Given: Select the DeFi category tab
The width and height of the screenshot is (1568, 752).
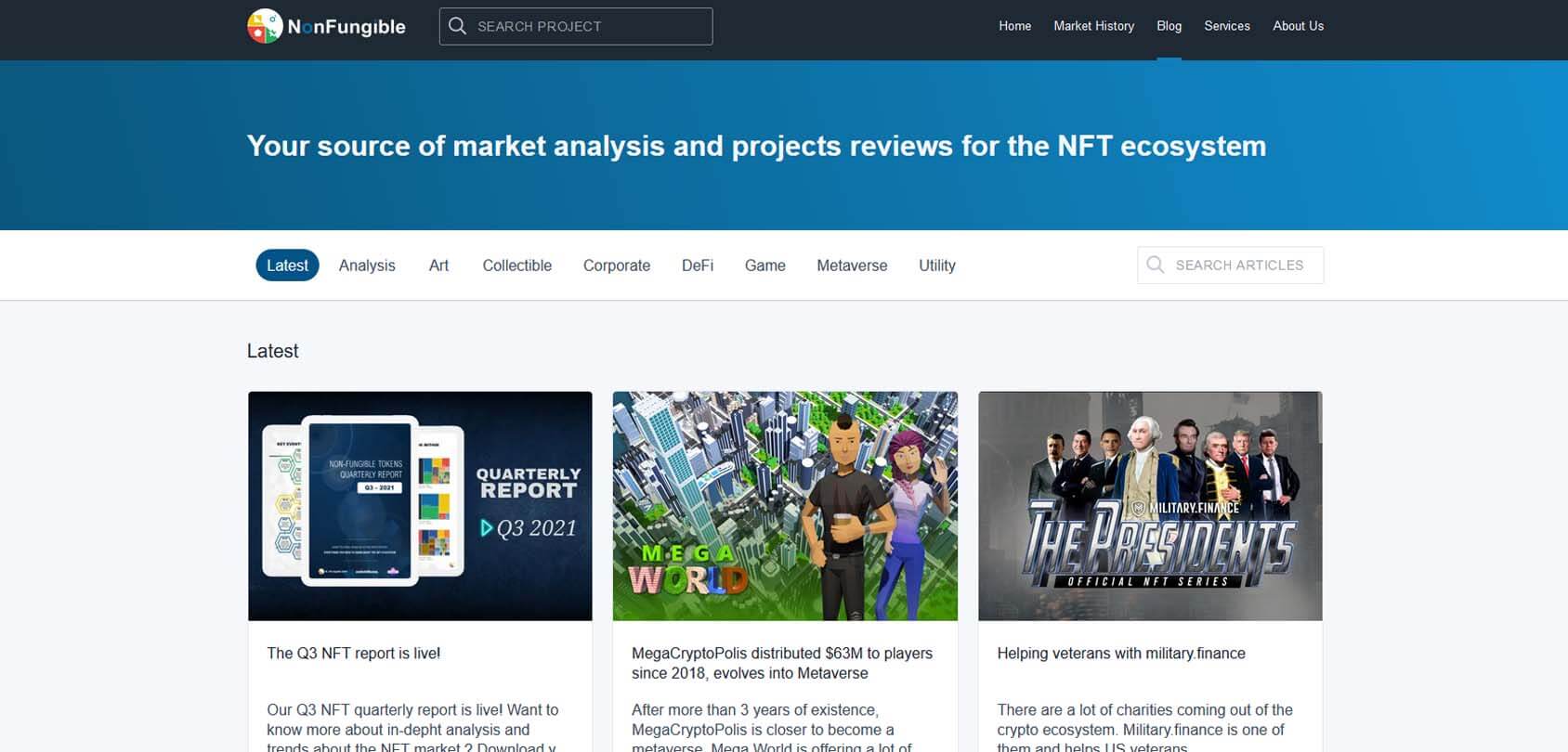Looking at the screenshot, I should pos(698,266).
